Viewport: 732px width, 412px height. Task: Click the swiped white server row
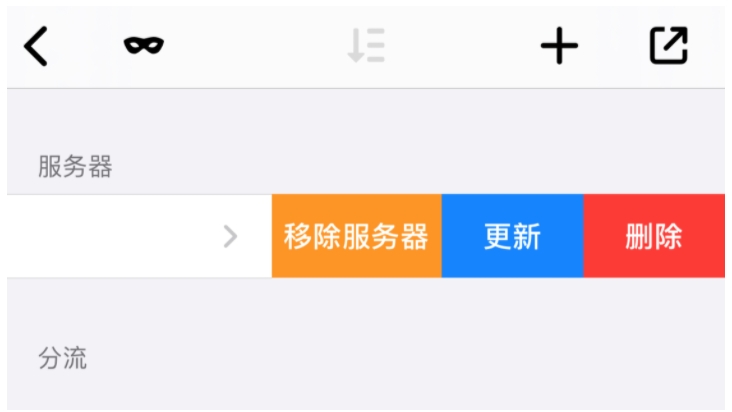(139, 236)
